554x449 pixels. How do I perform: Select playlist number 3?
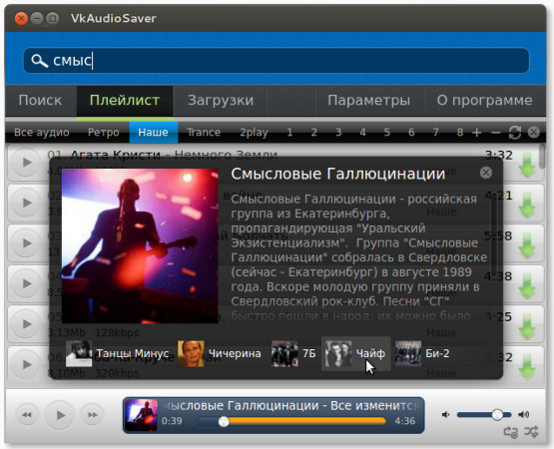point(338,132)
